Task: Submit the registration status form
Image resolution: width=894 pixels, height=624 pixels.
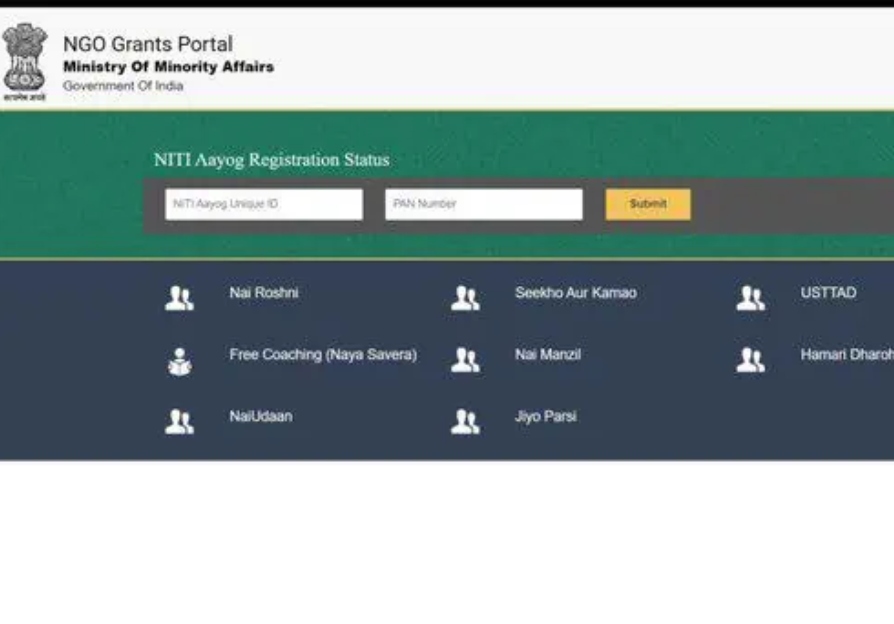Action: (648, 204)
